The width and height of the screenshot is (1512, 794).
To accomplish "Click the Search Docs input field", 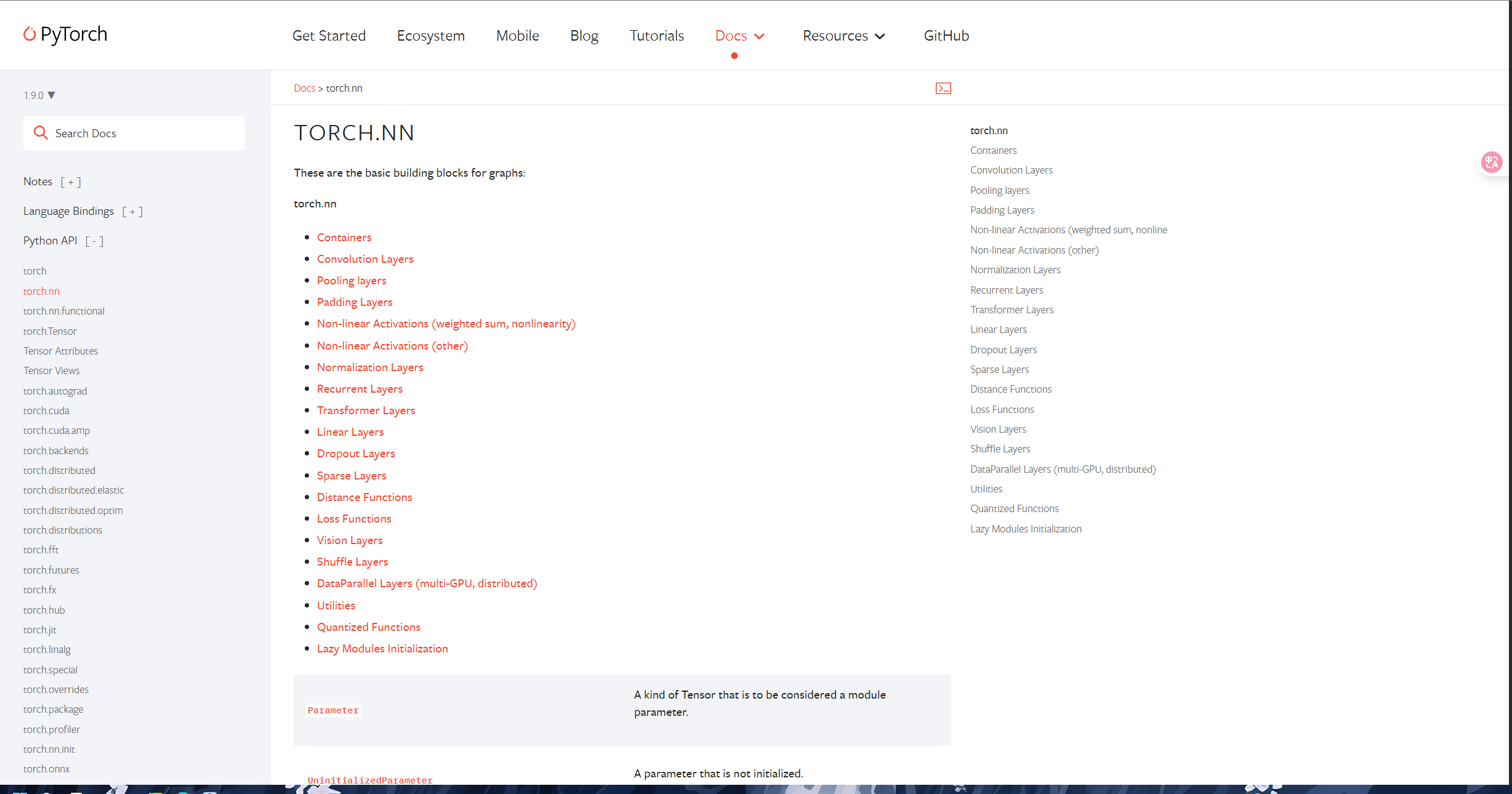I will coord(134,133).
